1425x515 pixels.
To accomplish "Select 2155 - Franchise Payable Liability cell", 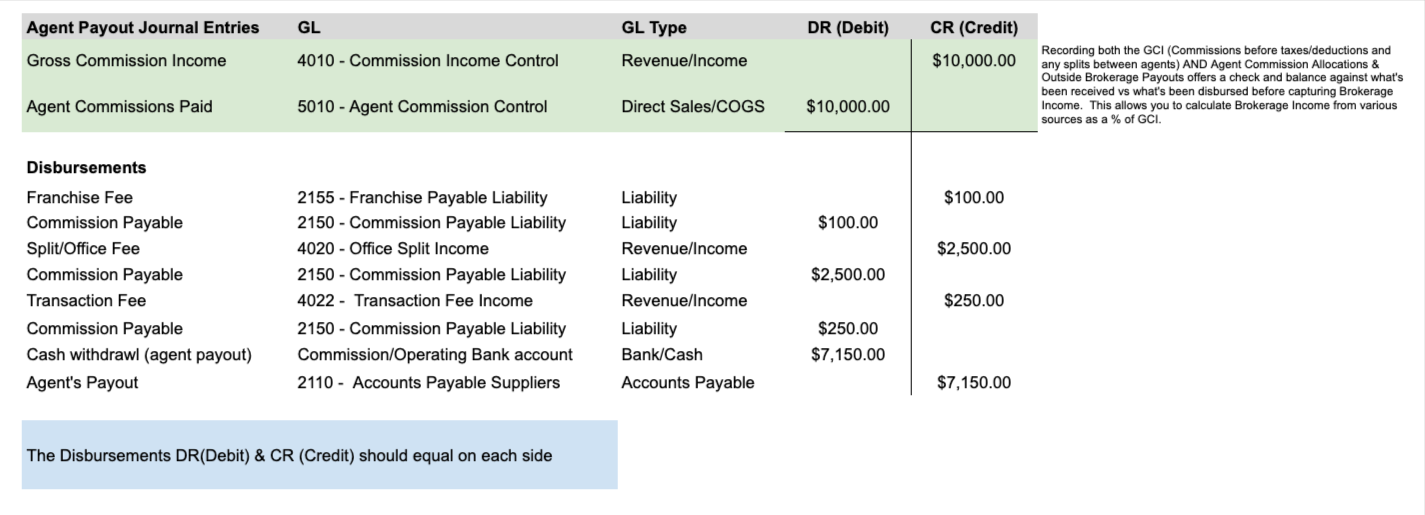I will click(x=422, y=198).
